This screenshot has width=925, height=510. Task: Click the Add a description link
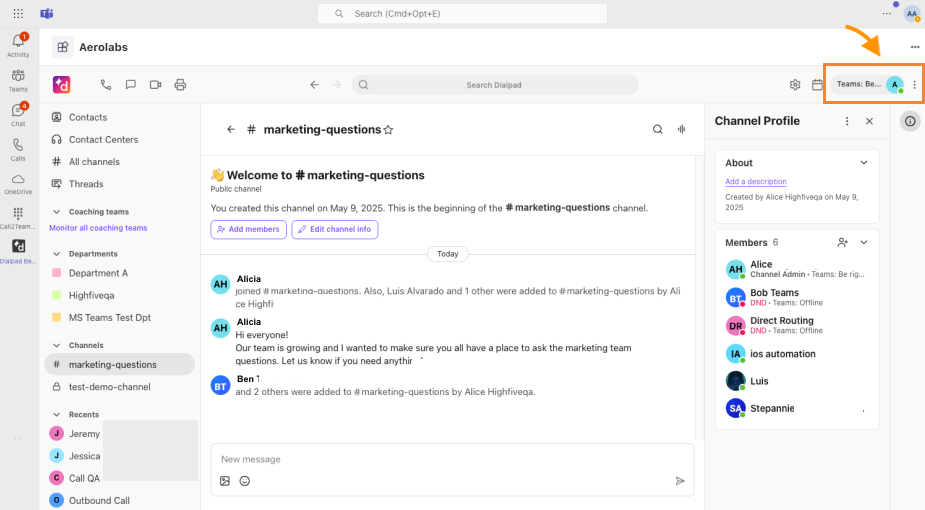coord(756,182)
